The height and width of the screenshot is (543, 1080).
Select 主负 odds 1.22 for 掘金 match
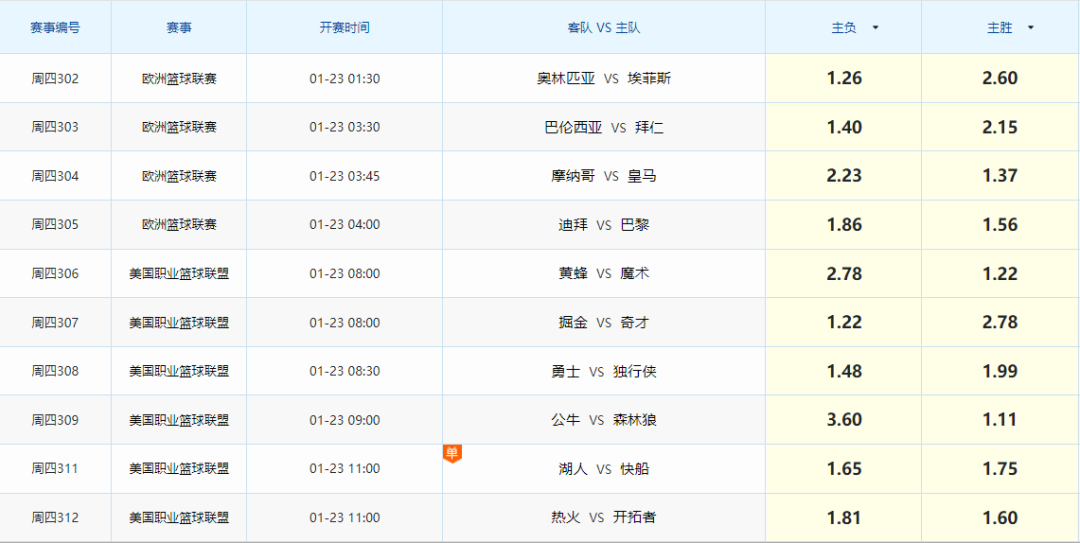[844, 322]
